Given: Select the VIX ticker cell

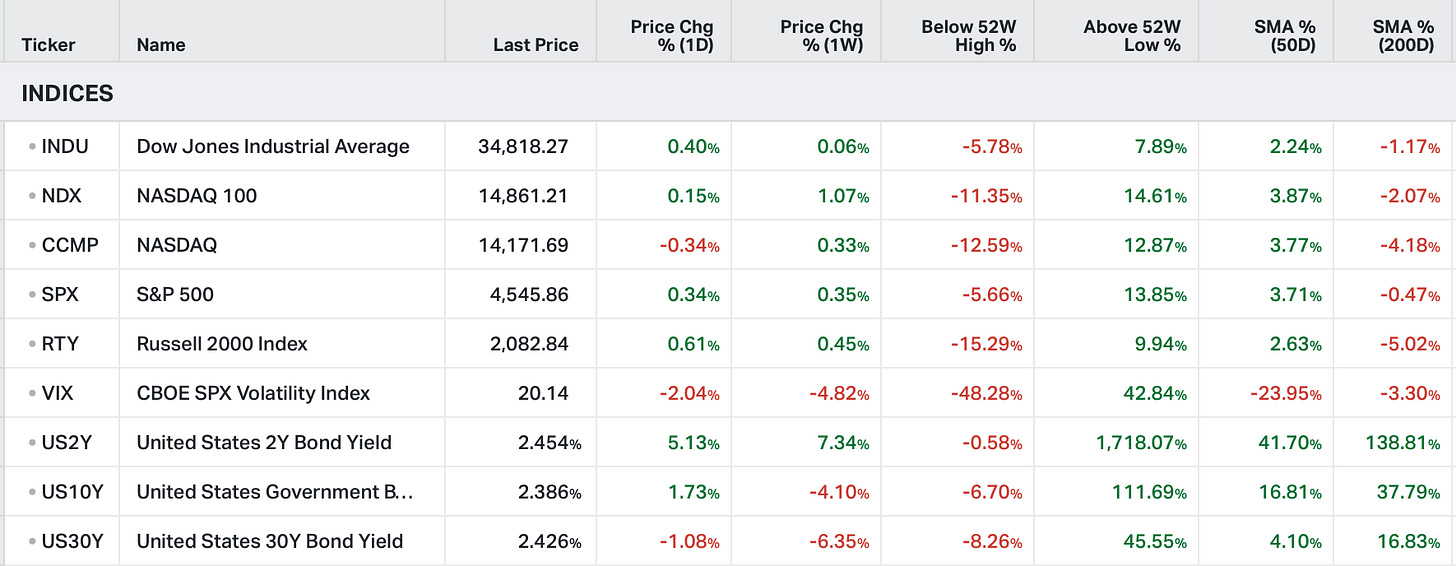Looking at the screenshot, I should point(57,393).
